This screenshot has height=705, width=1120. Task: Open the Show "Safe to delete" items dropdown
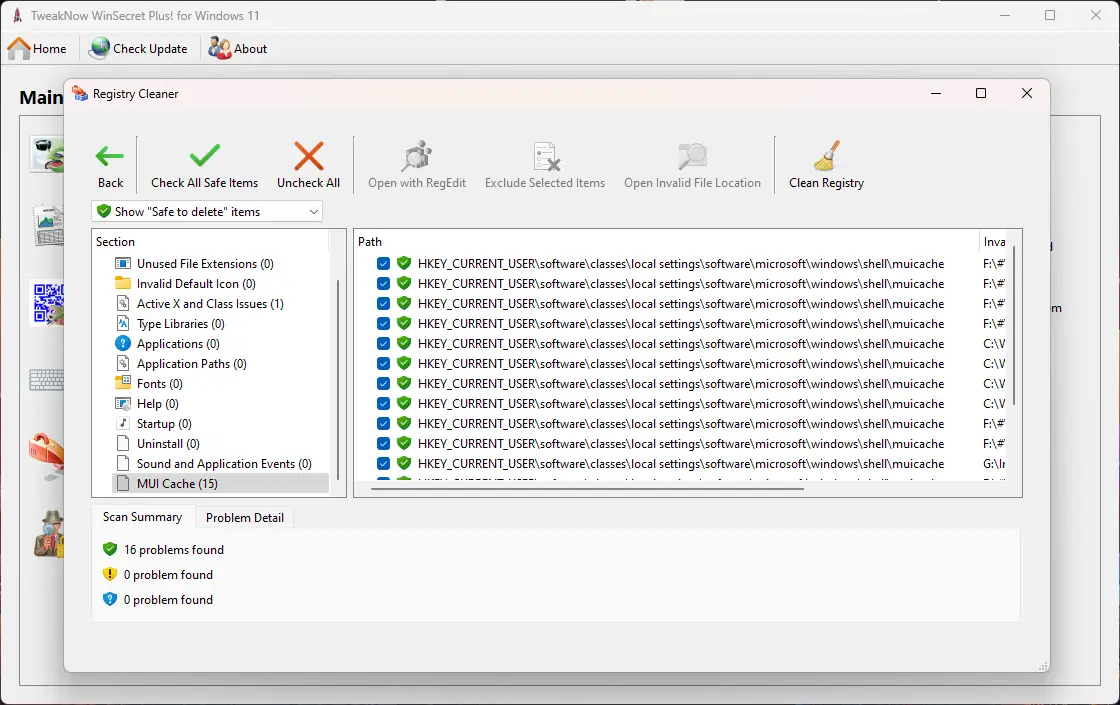click(x=207, y=211)
